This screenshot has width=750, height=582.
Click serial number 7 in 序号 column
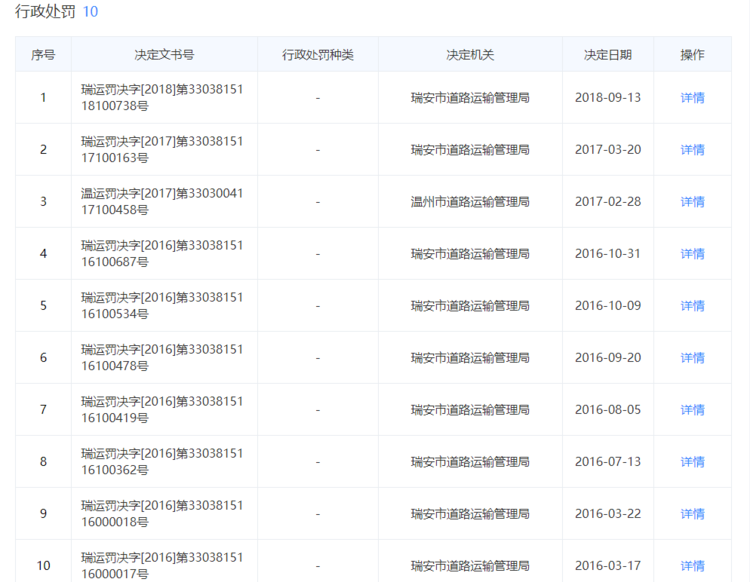(x=43, y=410)
